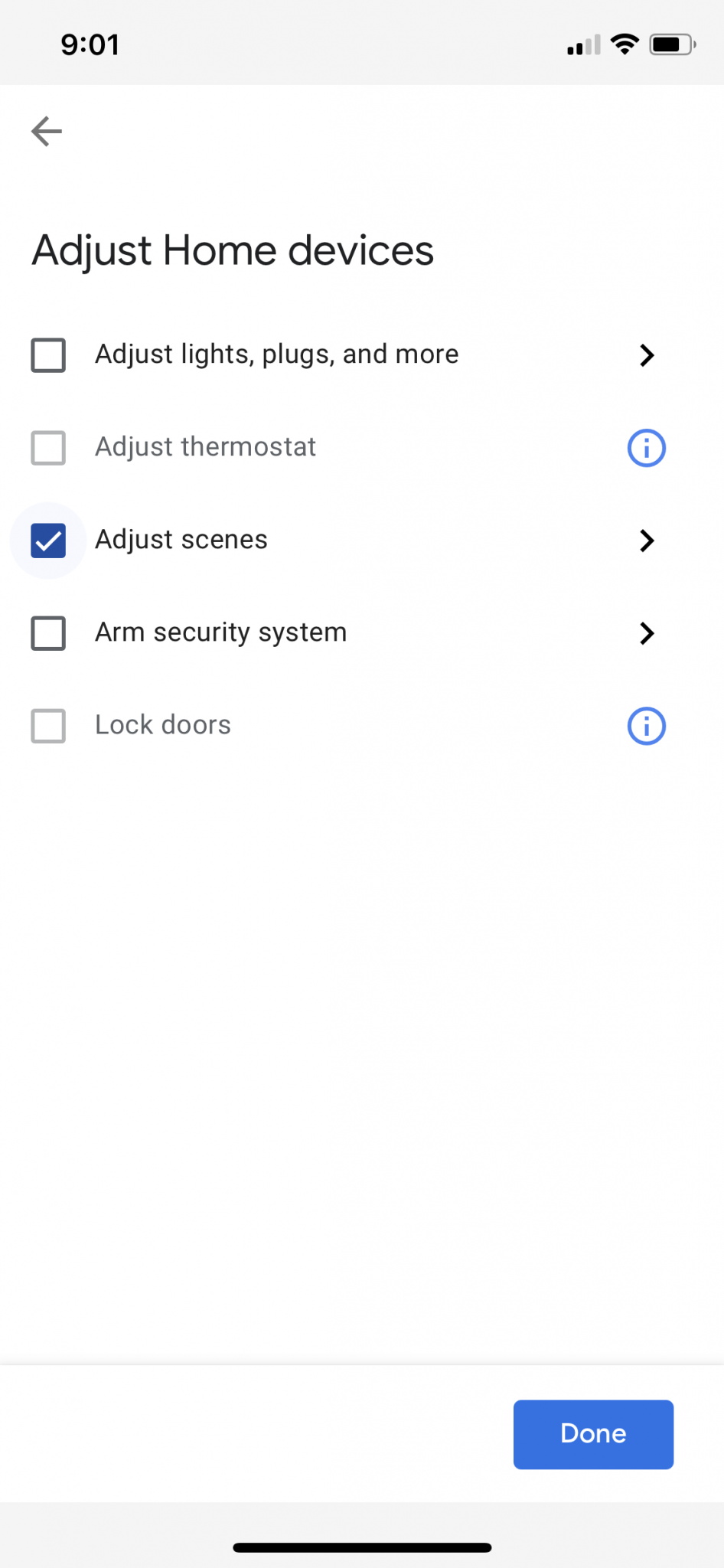Tap the Lock doors text label
The height and width of the screenshot is (1568, 724).
tap(163, 725)
